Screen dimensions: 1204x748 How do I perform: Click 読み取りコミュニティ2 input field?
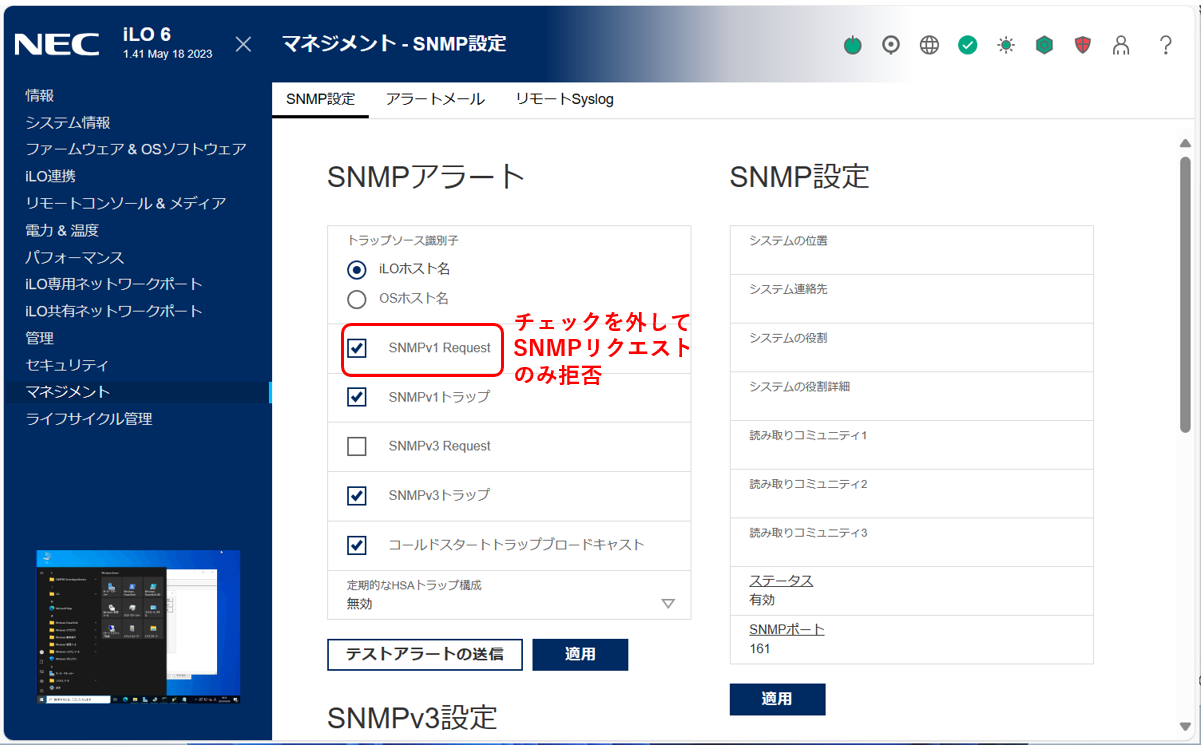click(x=911, y=493)
